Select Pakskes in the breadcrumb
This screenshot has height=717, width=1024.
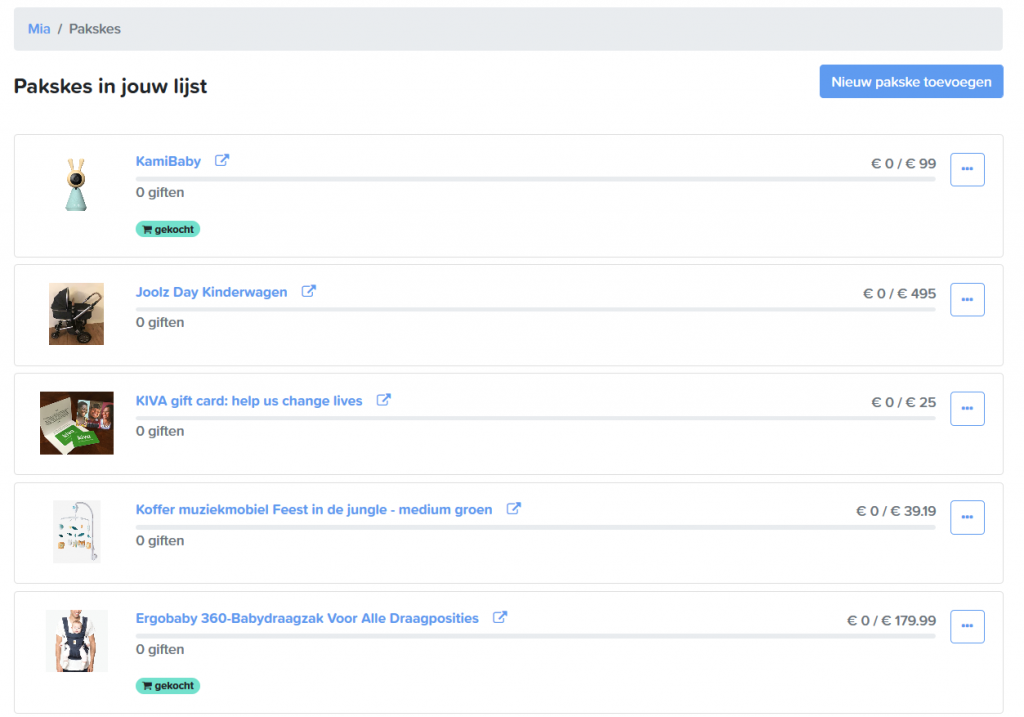[x=95, y=29]
